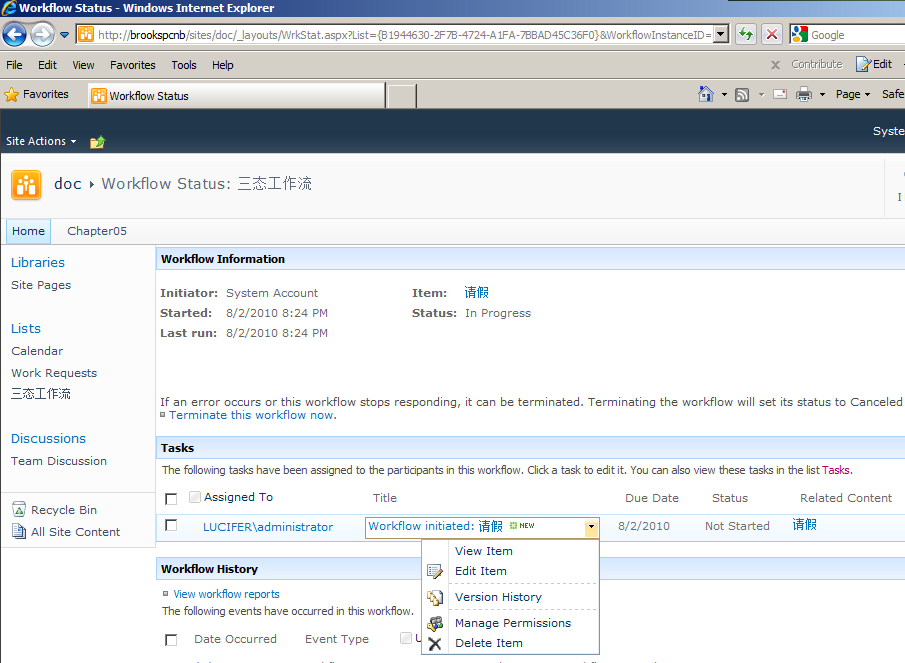Open the Help menu
This screenshot has width=905, height=663.
pyautogui.click(x=222, y=65)
